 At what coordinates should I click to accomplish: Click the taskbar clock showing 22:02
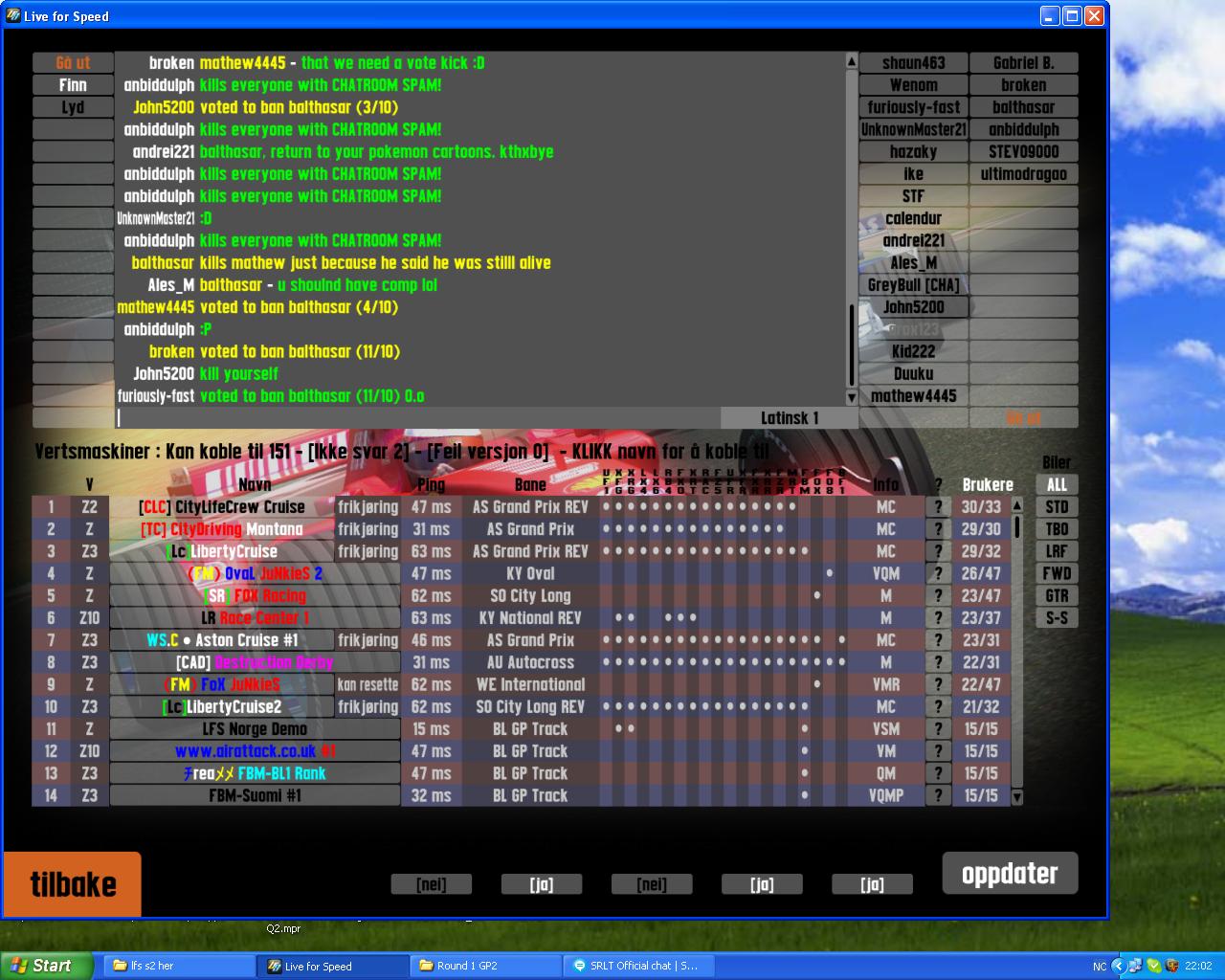(1198, 966)
